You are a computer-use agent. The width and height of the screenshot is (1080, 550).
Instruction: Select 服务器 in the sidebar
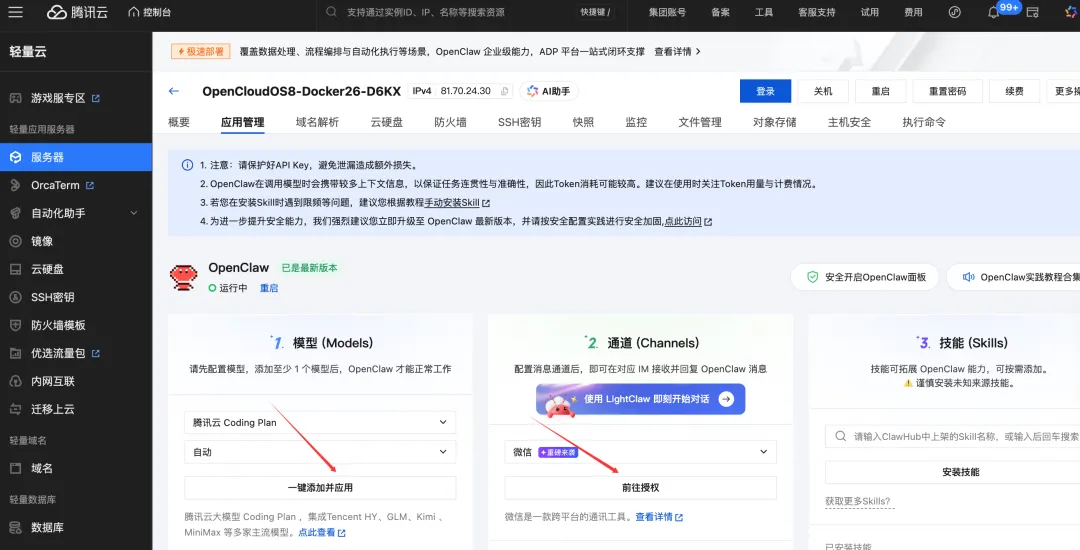[76, 157]
